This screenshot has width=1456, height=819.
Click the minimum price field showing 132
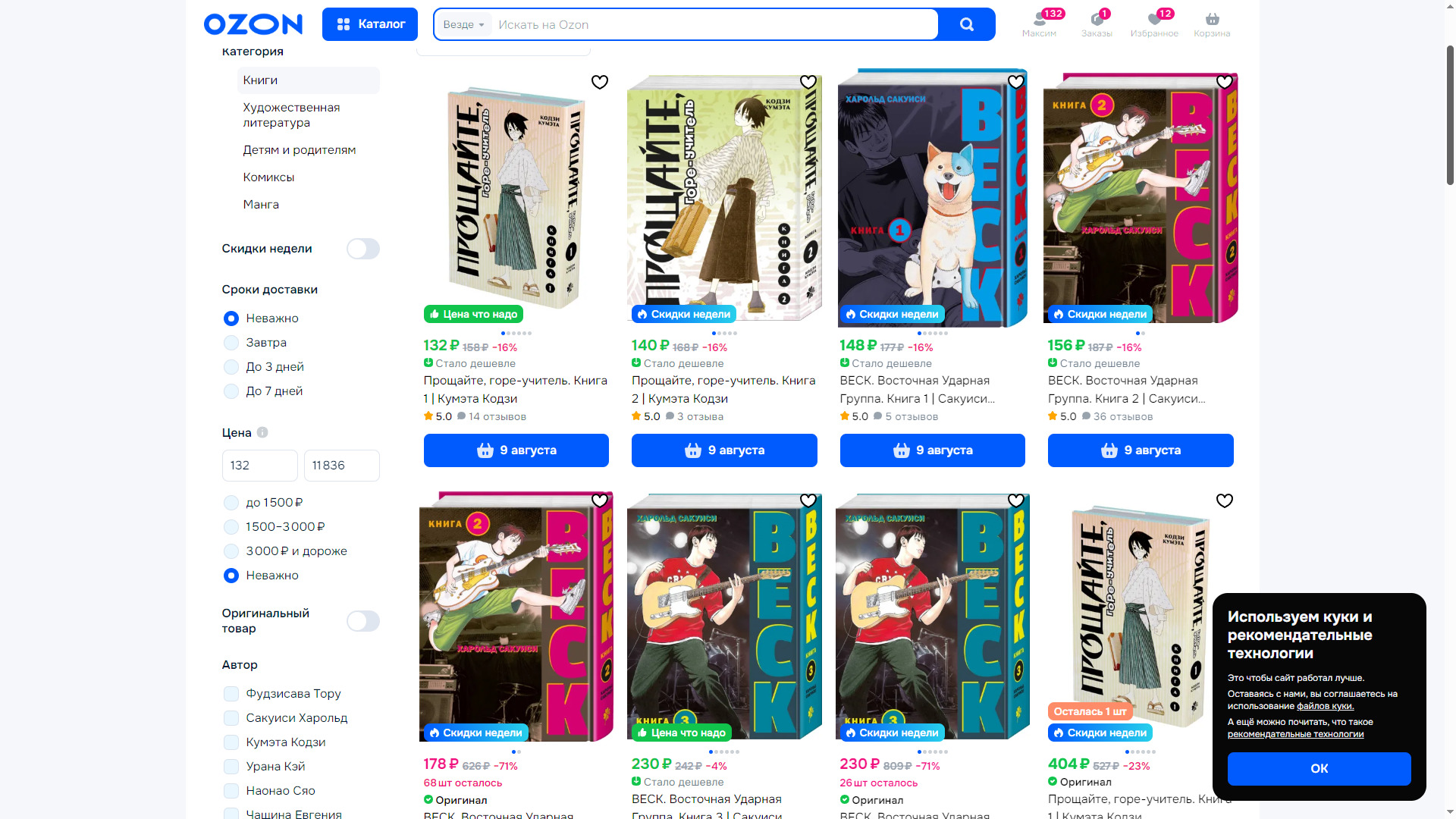tap(259, 466)
